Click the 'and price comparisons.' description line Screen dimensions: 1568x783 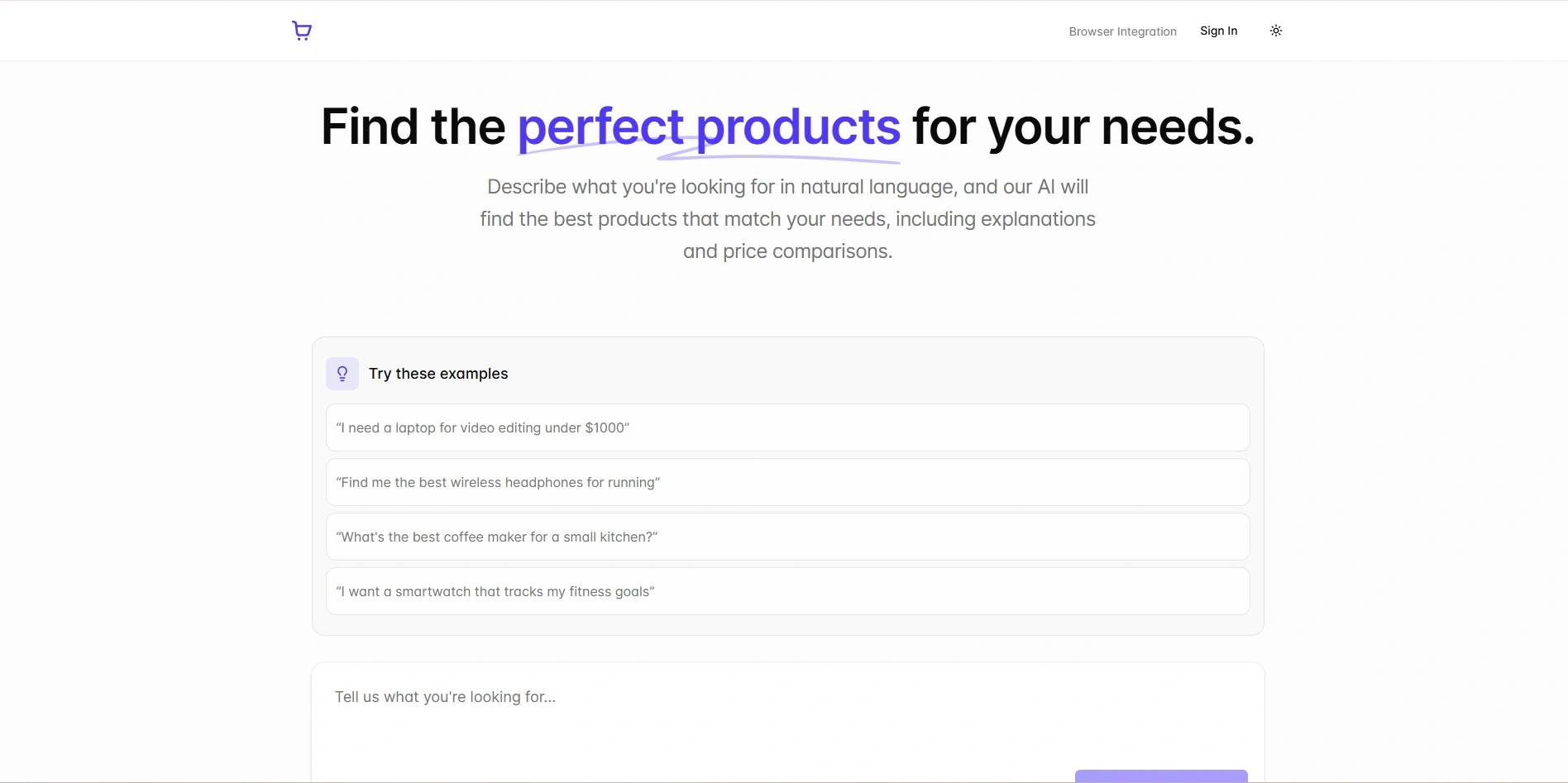point(787,251)
